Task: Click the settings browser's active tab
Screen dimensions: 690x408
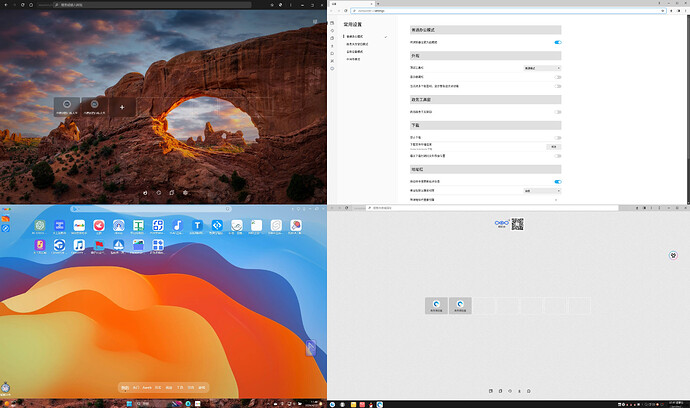Action: pyautogui.click(x=351, y=4)
